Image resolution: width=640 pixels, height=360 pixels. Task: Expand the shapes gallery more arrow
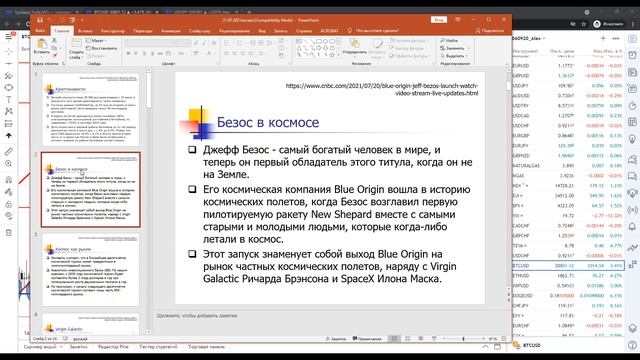[x=338, y=54]
